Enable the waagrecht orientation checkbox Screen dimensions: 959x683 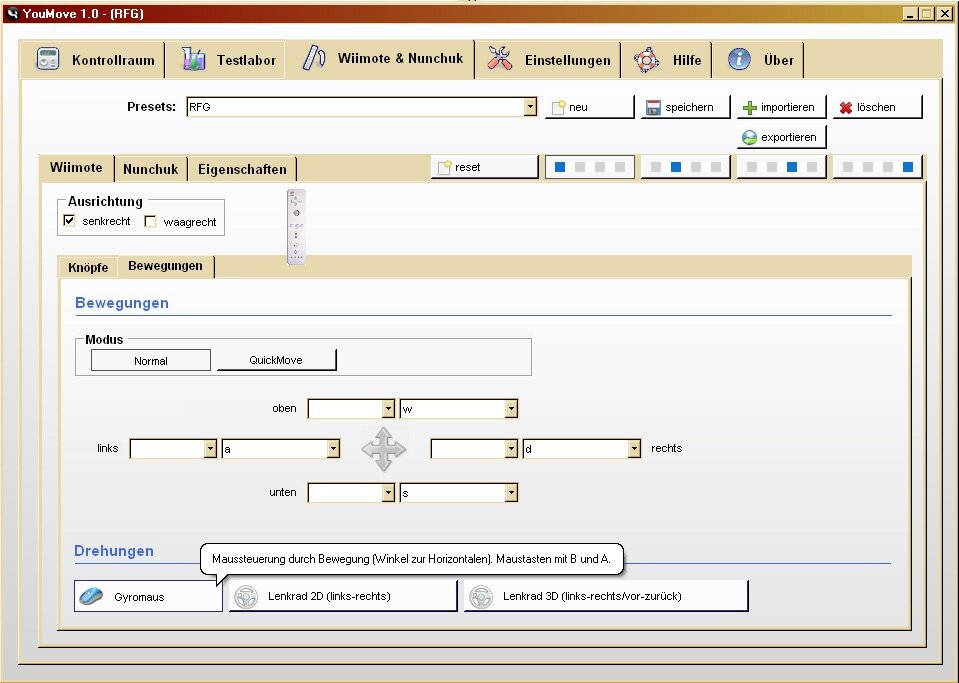151,221
